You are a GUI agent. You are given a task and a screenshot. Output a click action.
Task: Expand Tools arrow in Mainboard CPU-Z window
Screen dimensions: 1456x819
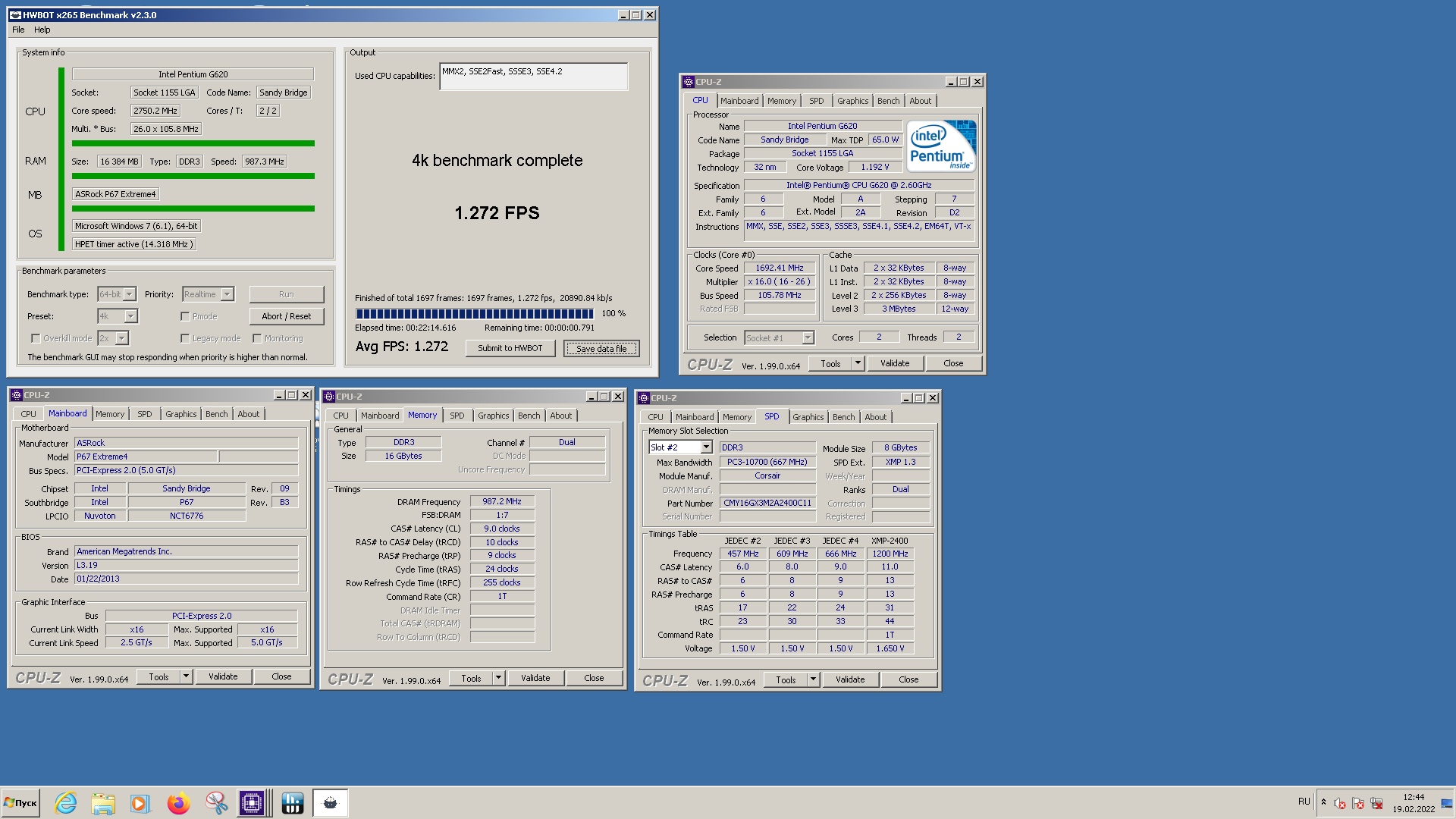187,676
